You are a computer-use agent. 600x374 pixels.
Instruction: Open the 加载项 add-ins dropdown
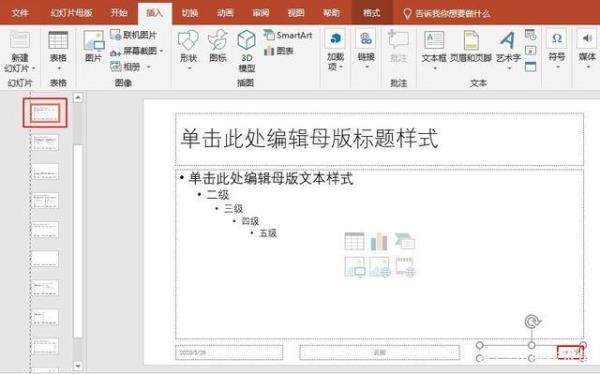[335, 51]
